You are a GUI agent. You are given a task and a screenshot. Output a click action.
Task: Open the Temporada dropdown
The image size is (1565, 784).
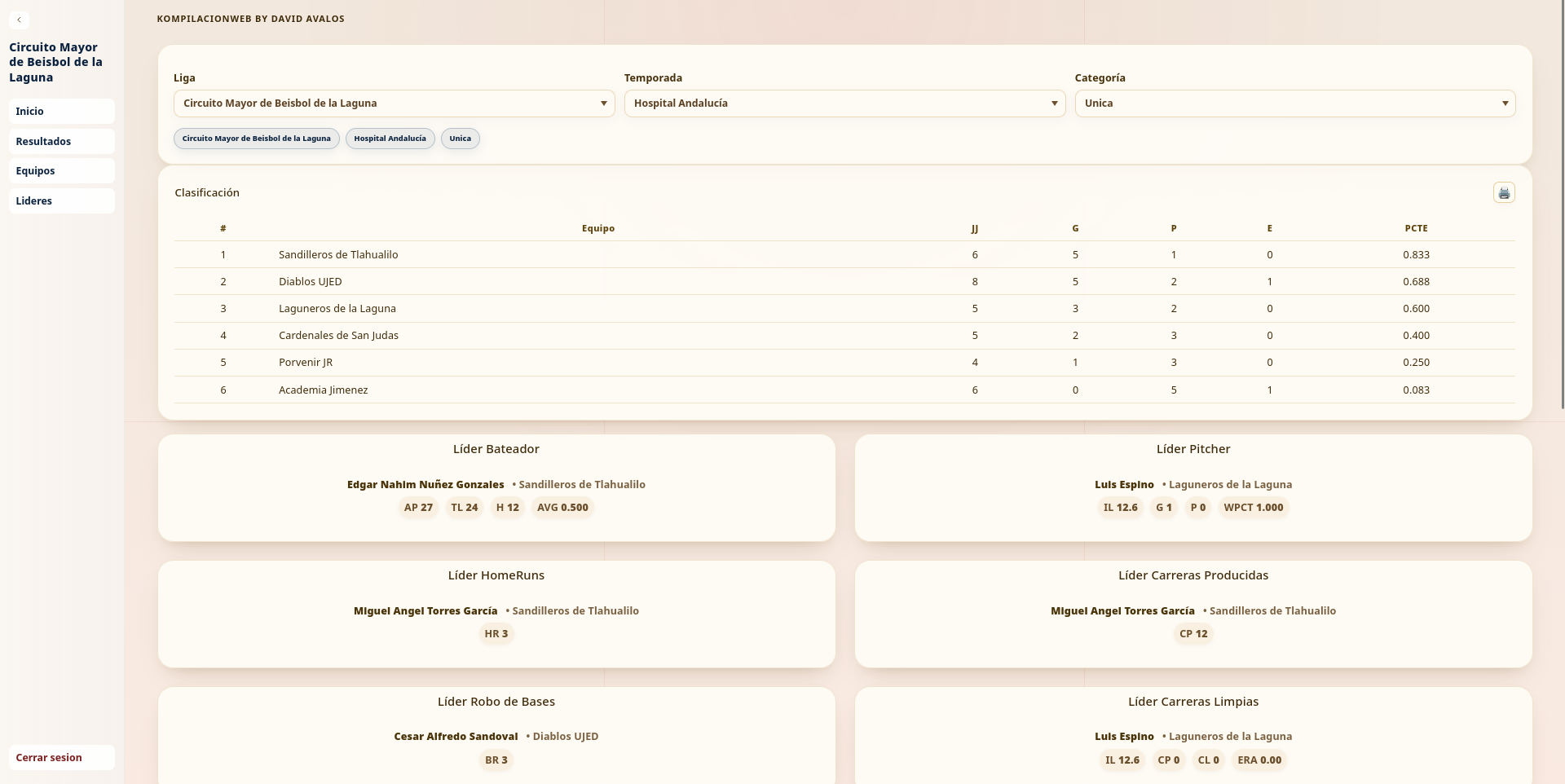pos(844,104)
